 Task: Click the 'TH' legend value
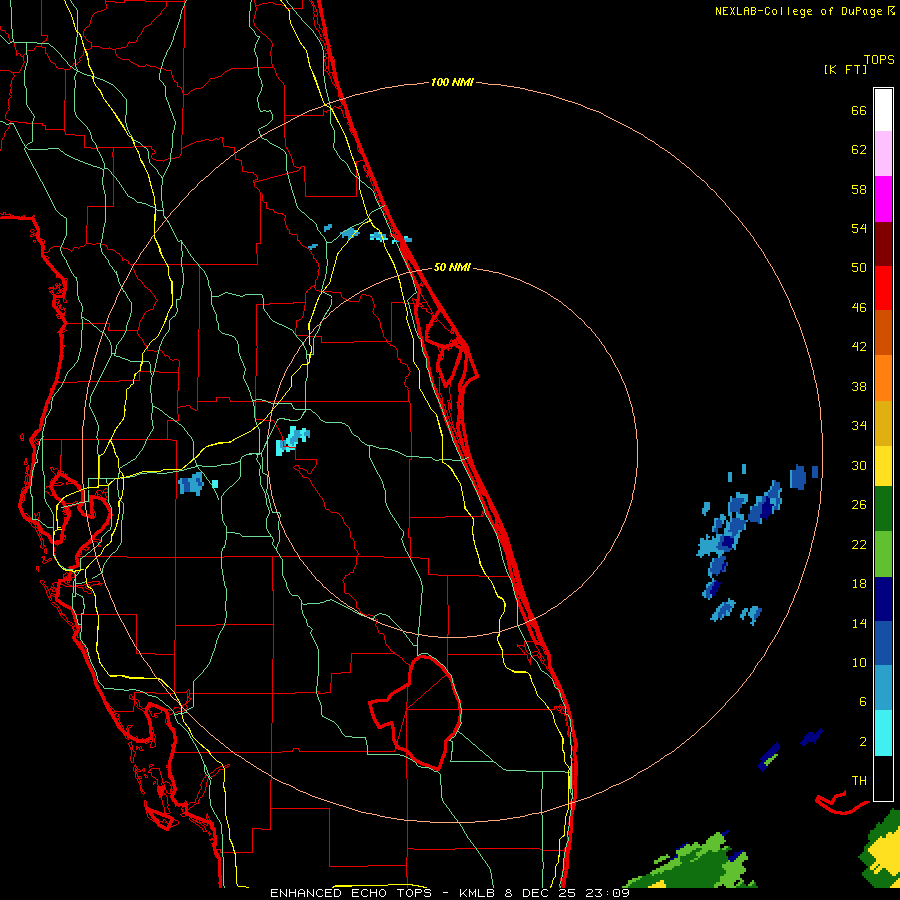(x=859, y=781)
